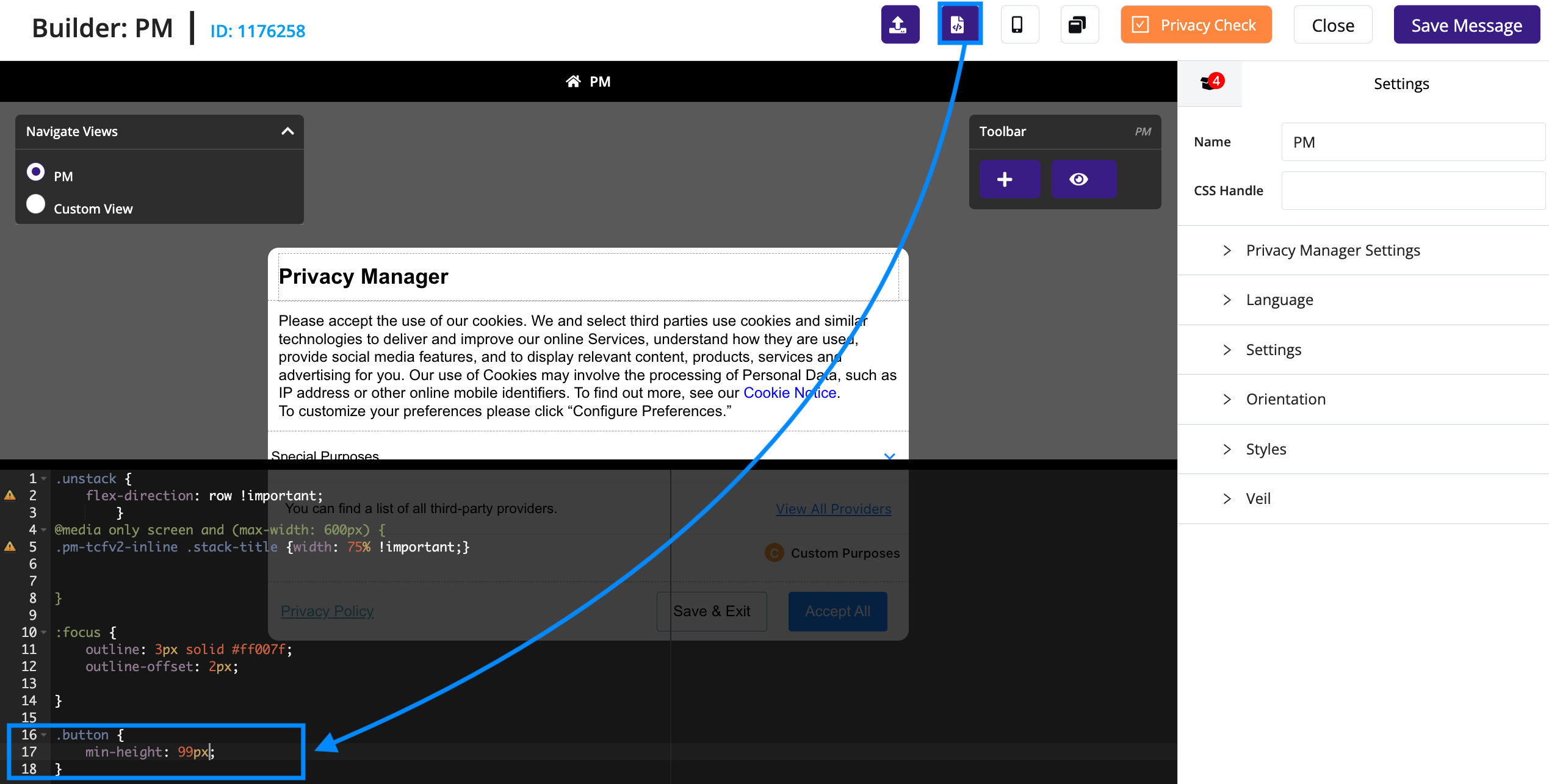Screen dimensions: 1549x784
Task: Open the Cookie Notice link
Action: pos(790,393)
